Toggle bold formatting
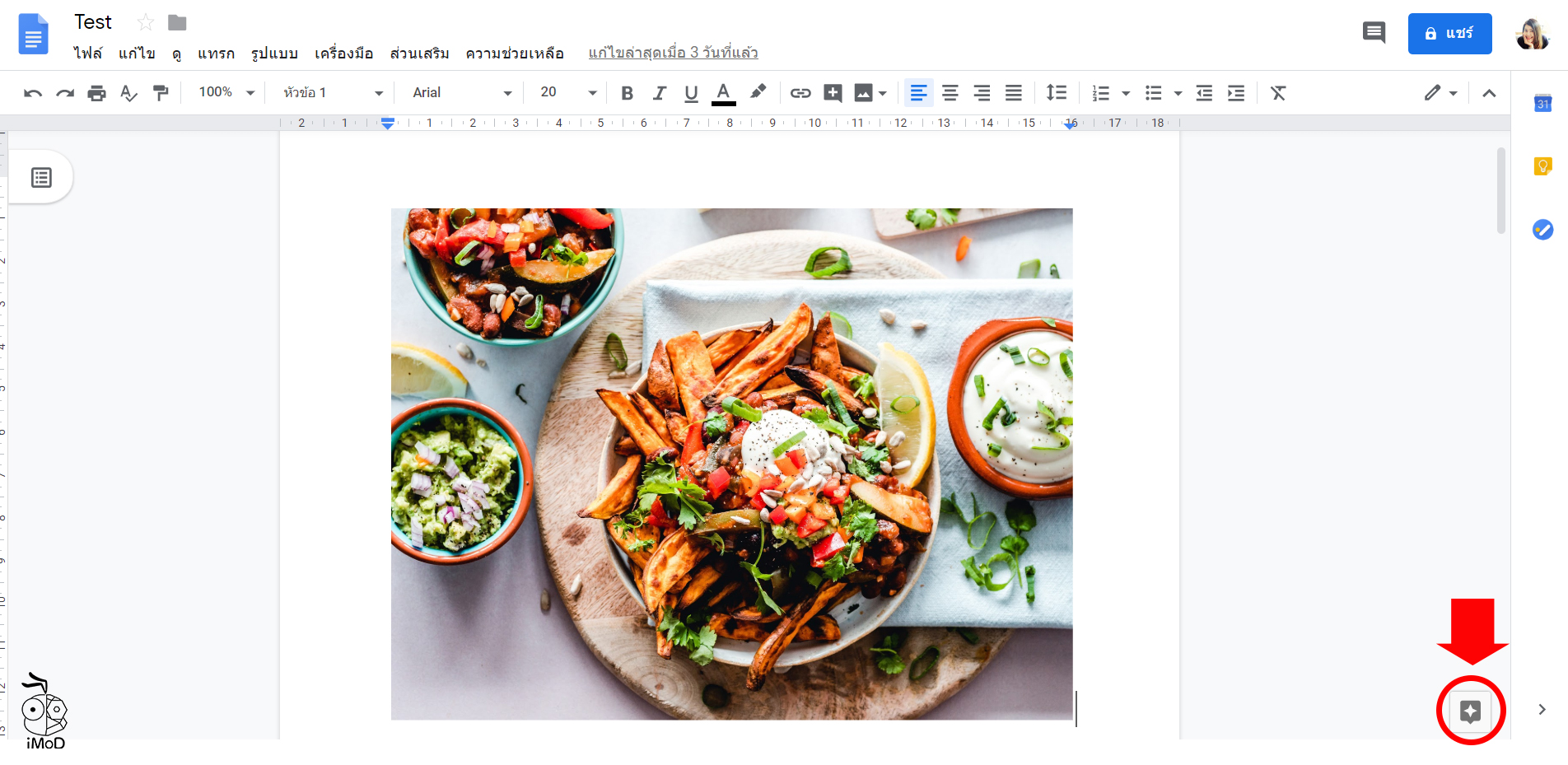This screenshot has width=1568, height=765. pos(627,92)
